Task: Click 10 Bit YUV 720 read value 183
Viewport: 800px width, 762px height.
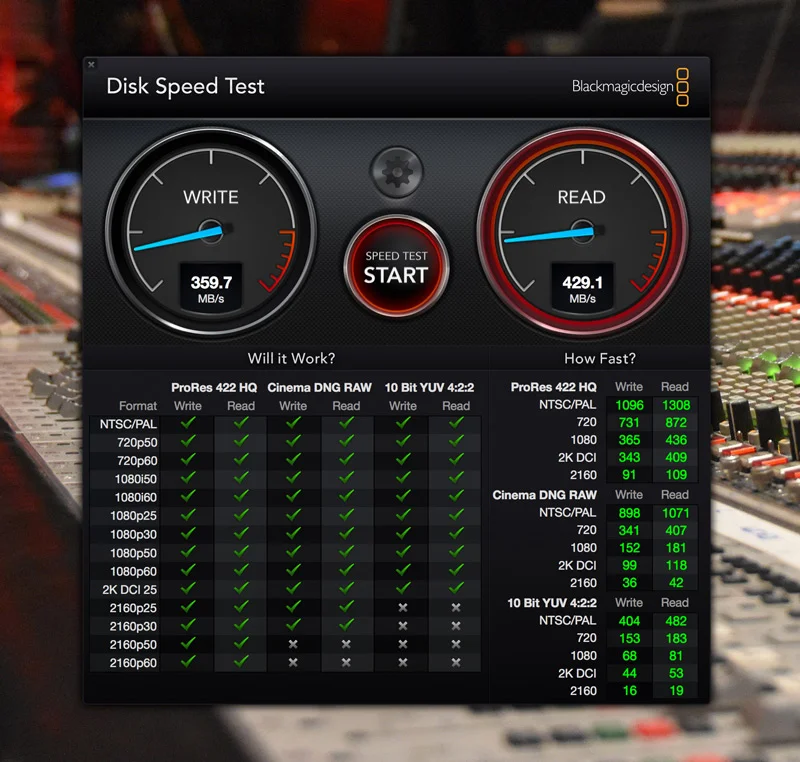Action: 676,638
